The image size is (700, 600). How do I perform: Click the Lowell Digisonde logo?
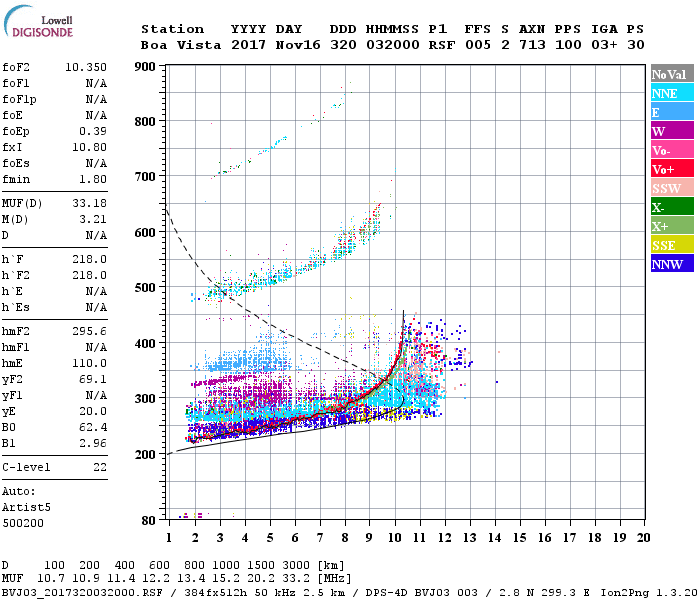pyautogui.click(x=38, y=21)
